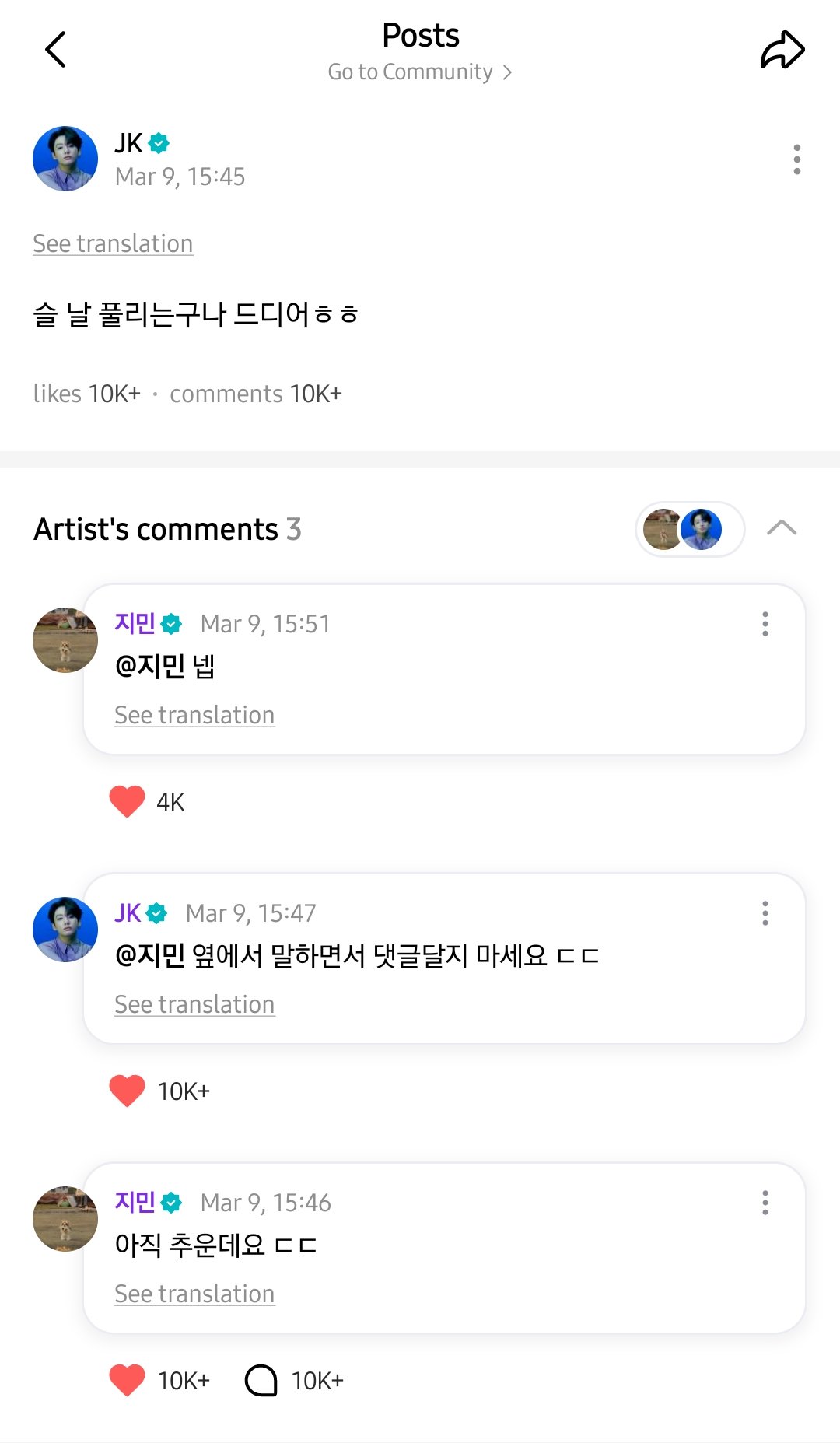The height and width of the screenshot is (1443, 840).
Task: Open options for 15:51 지민 comment
Action: 765,624
